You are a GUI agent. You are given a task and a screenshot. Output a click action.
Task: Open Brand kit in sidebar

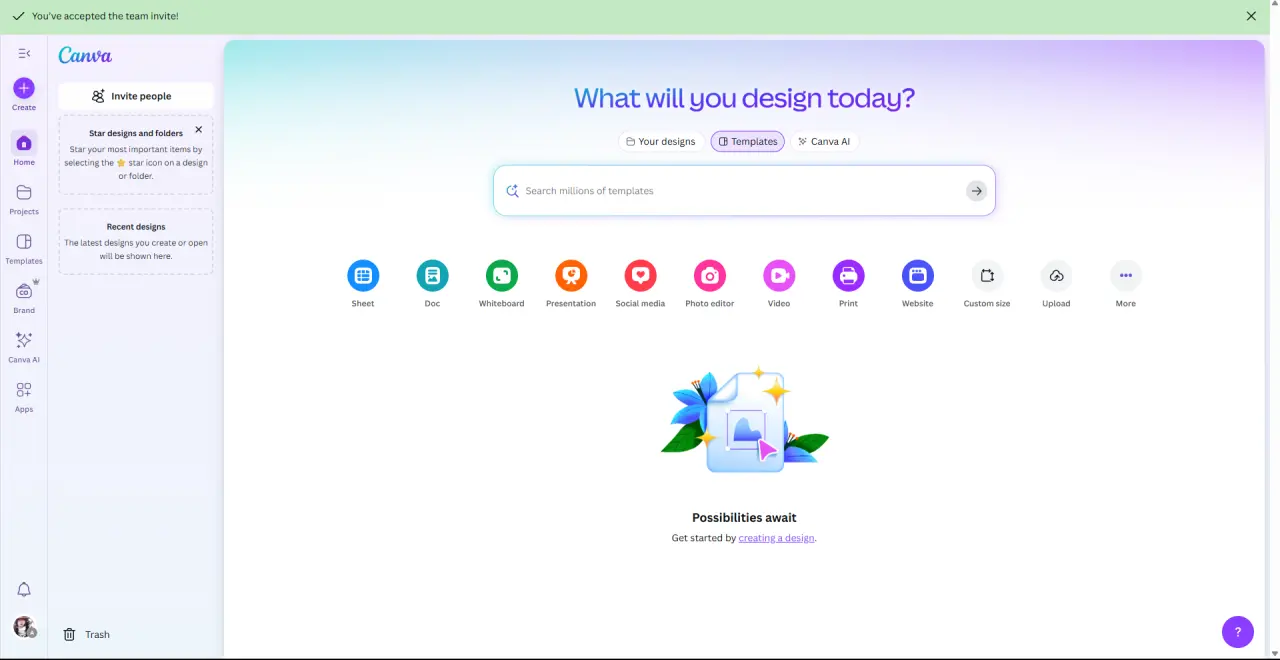(24, 297)
